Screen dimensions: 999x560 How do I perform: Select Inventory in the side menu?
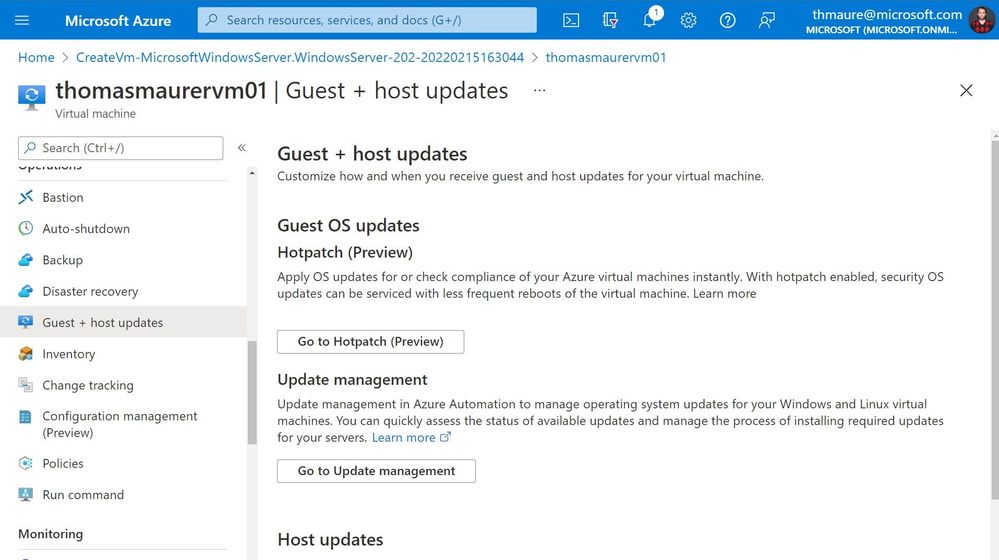[69, 354]
